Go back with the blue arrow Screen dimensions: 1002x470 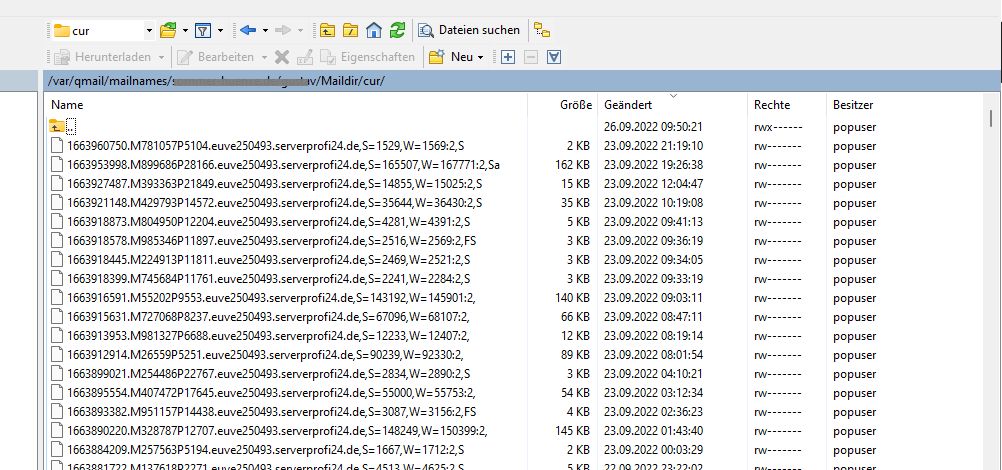[248, 30]
